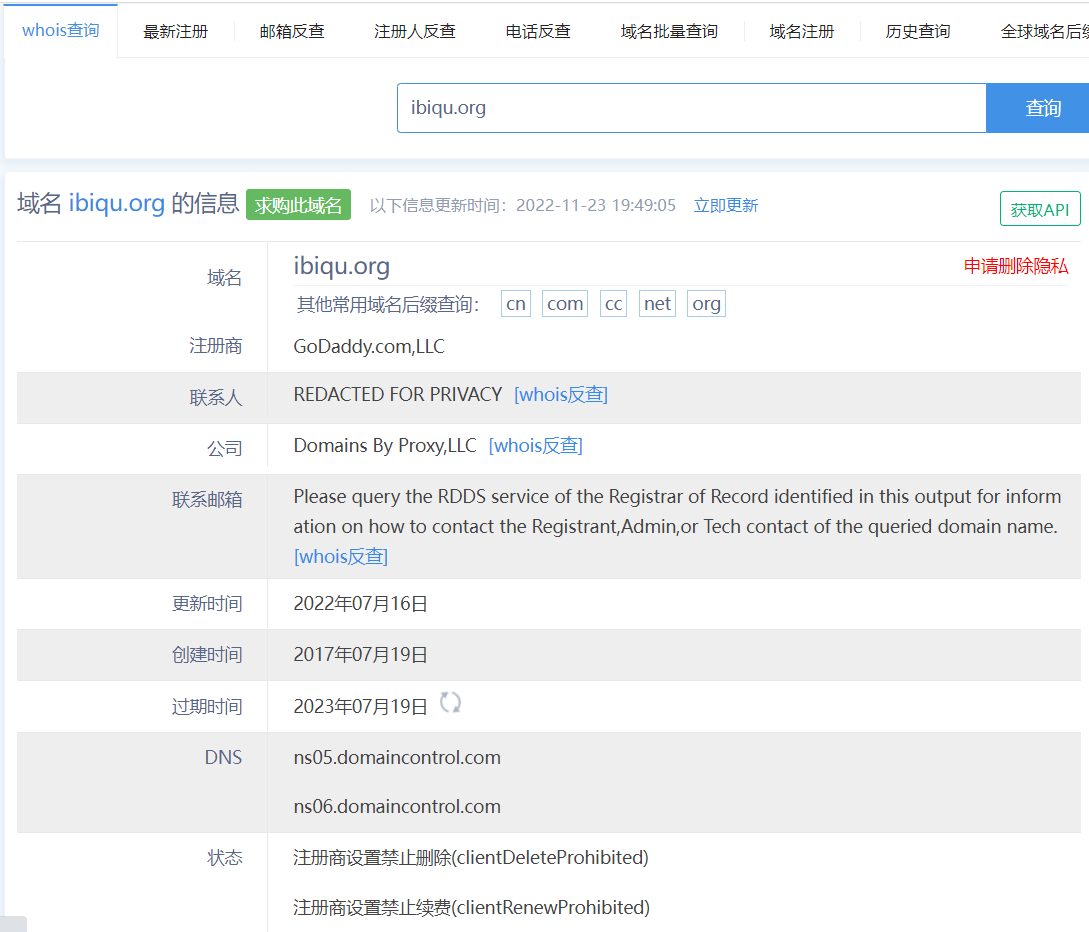Select the cc suffix lookup
The height and width of the screenshot is (932, 1089).
click(x=613, y=303)
